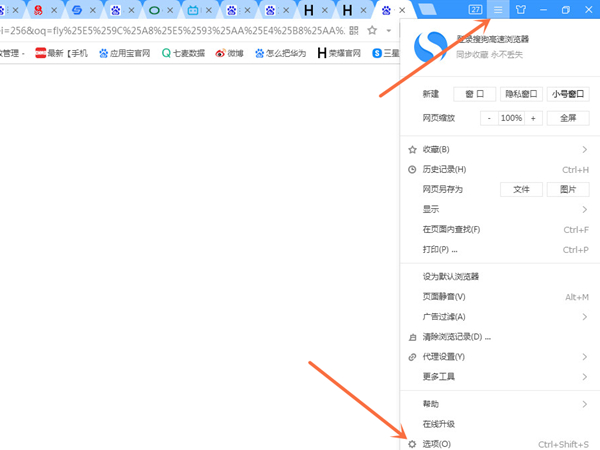Click the 全屏 fullscreen button

567,118
